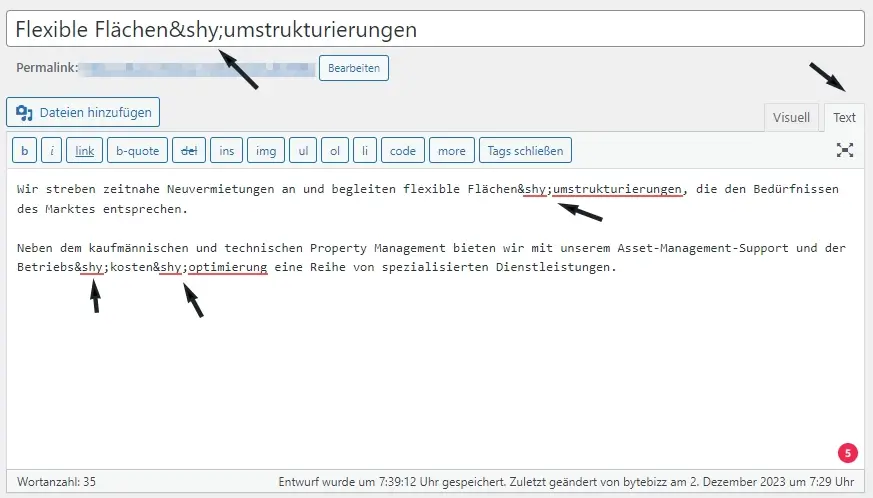873x498 pixels.
Task: Click the post title input field
Action: click(x=435, y=29)
